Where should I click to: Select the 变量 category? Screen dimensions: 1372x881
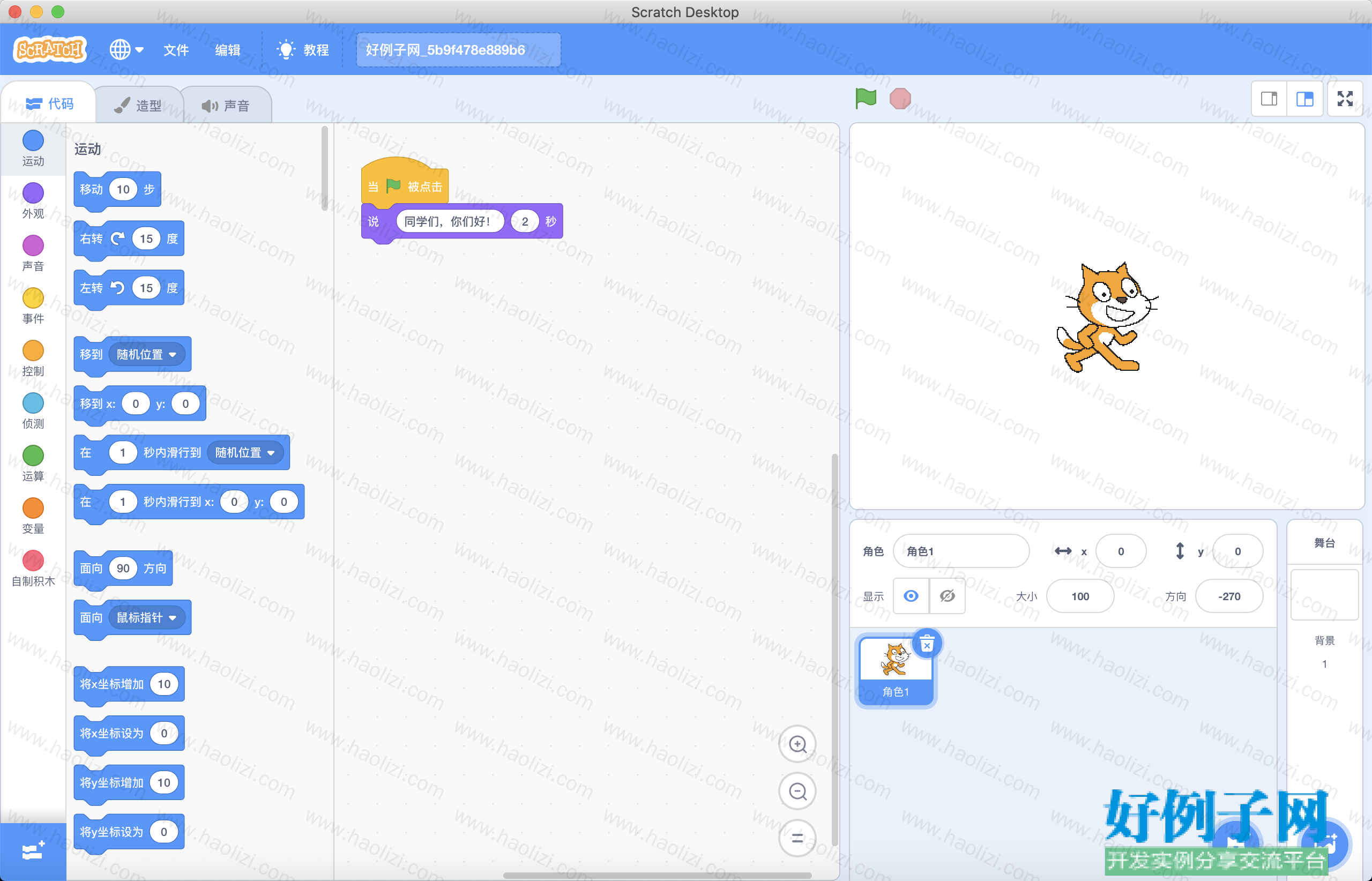coord(33,516)
